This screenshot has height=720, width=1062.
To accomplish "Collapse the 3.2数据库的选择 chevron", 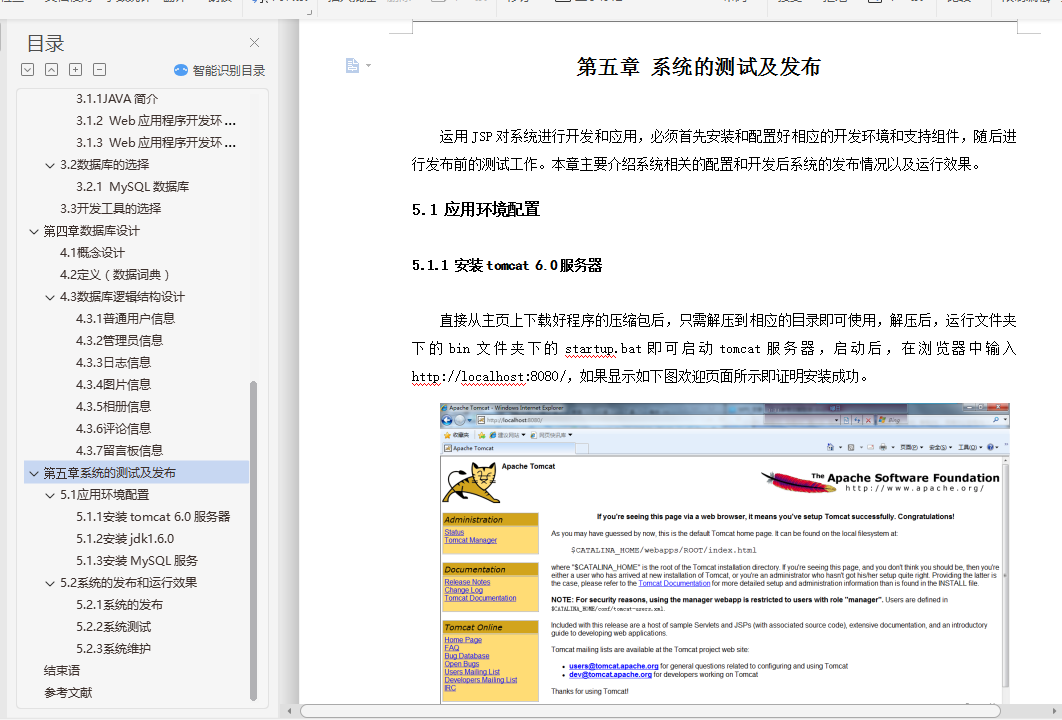I will (x=49, y=165).
